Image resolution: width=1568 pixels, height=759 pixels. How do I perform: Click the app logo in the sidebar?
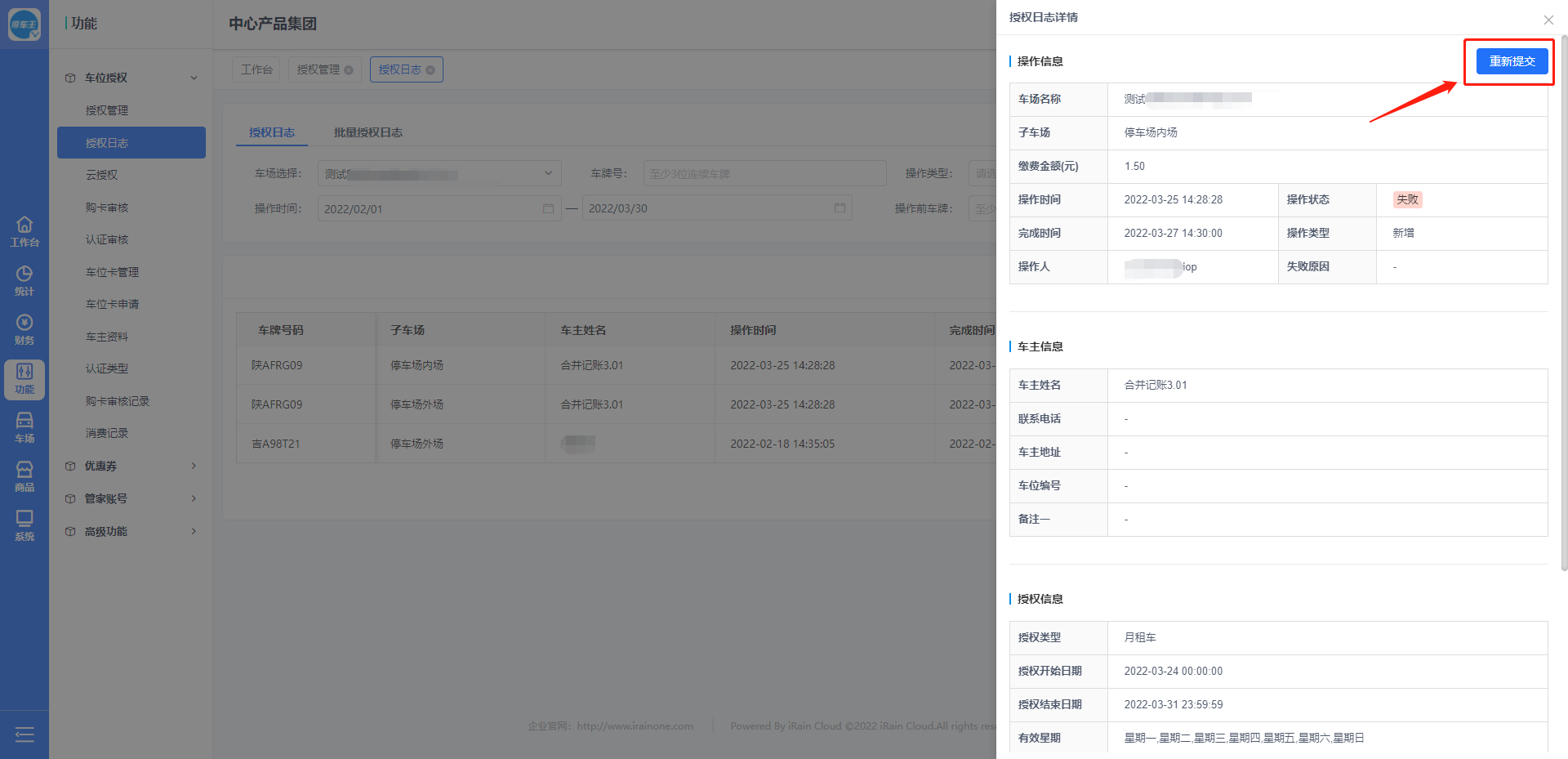[x=24, y=25]
